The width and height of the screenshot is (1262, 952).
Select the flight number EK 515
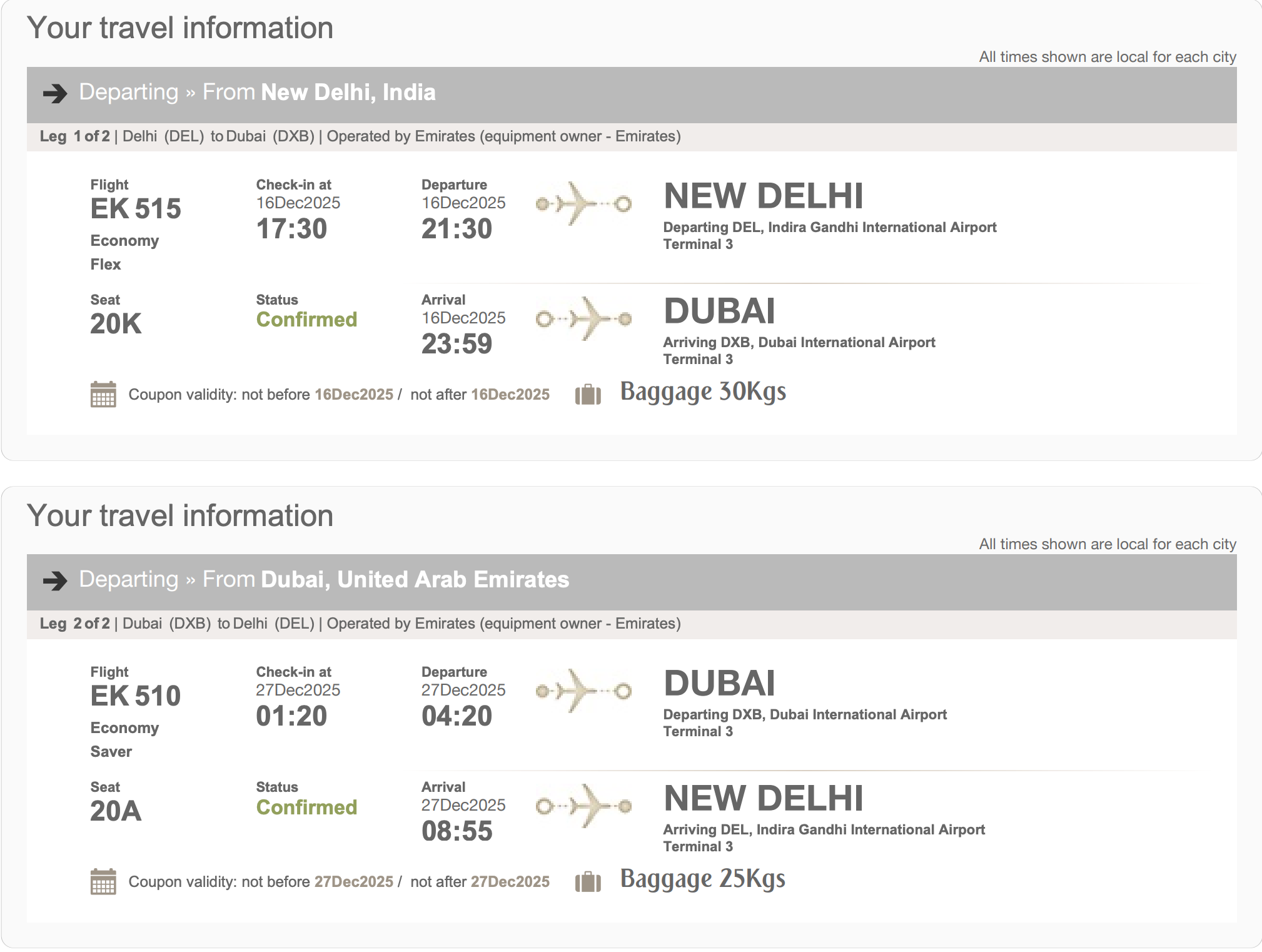(x=136, y=209)
